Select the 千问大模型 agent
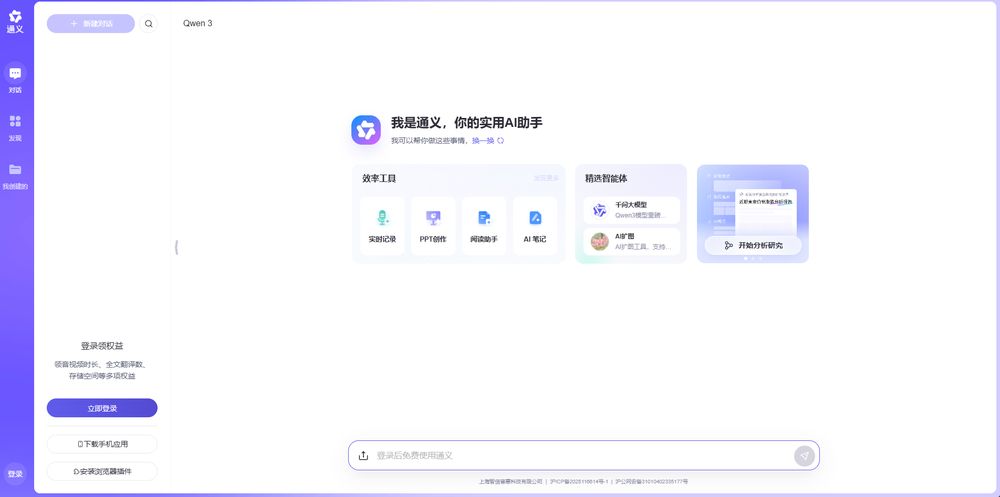This screenshot has height=497, width=1000. click(x=631, y=210)
